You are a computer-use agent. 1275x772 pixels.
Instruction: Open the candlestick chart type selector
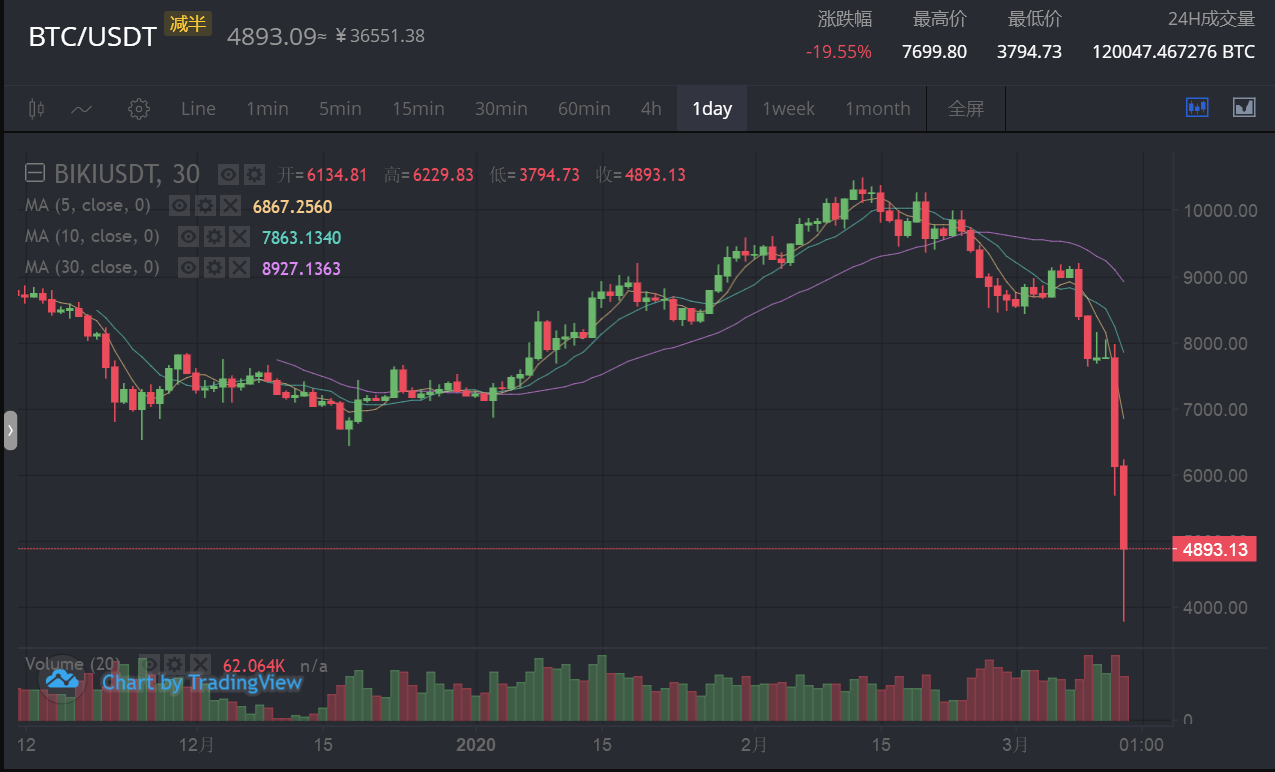tap(37, 109)
